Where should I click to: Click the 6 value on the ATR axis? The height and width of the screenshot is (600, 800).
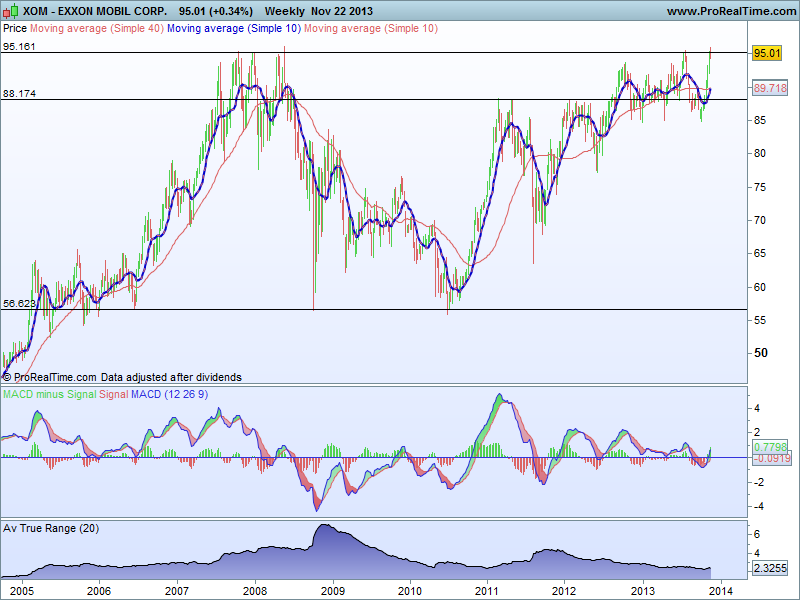tap(757, 534)
